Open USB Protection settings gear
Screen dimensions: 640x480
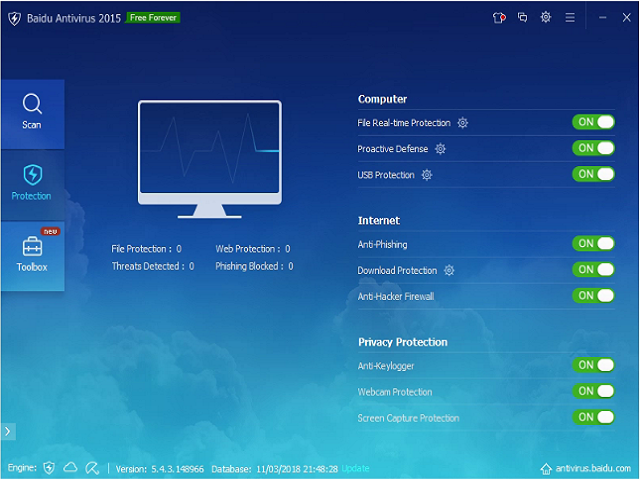click(427, 175)
